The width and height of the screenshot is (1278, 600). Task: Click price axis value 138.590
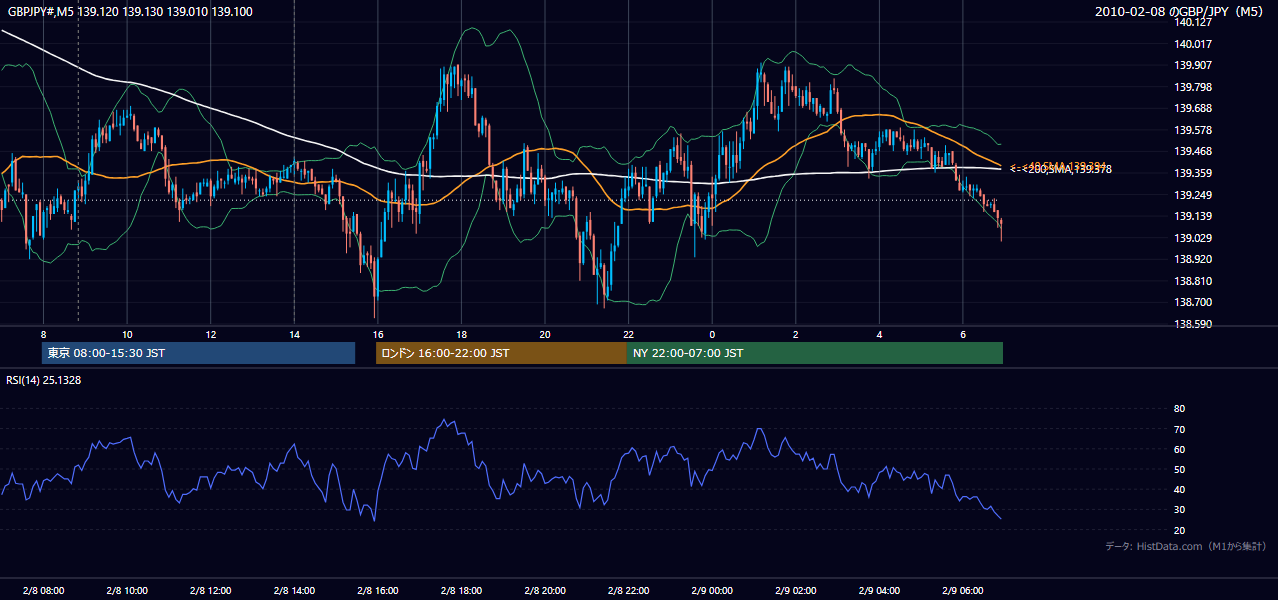[1194, 324]
